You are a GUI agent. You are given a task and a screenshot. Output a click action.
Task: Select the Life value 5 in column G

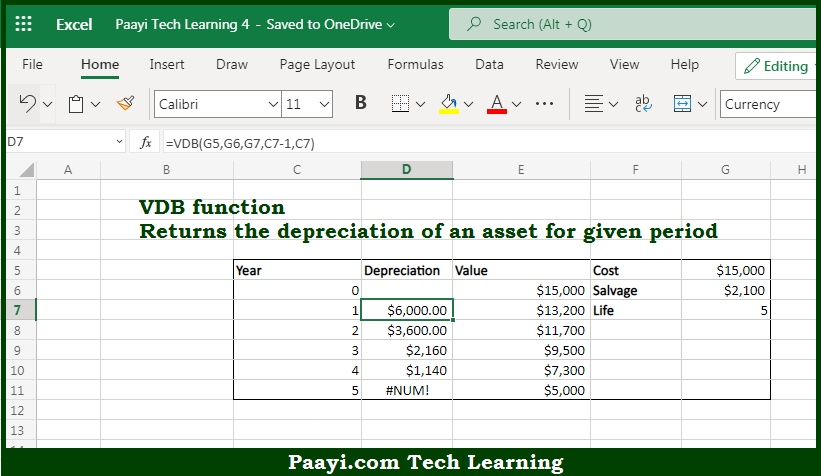tap(726, 310)
